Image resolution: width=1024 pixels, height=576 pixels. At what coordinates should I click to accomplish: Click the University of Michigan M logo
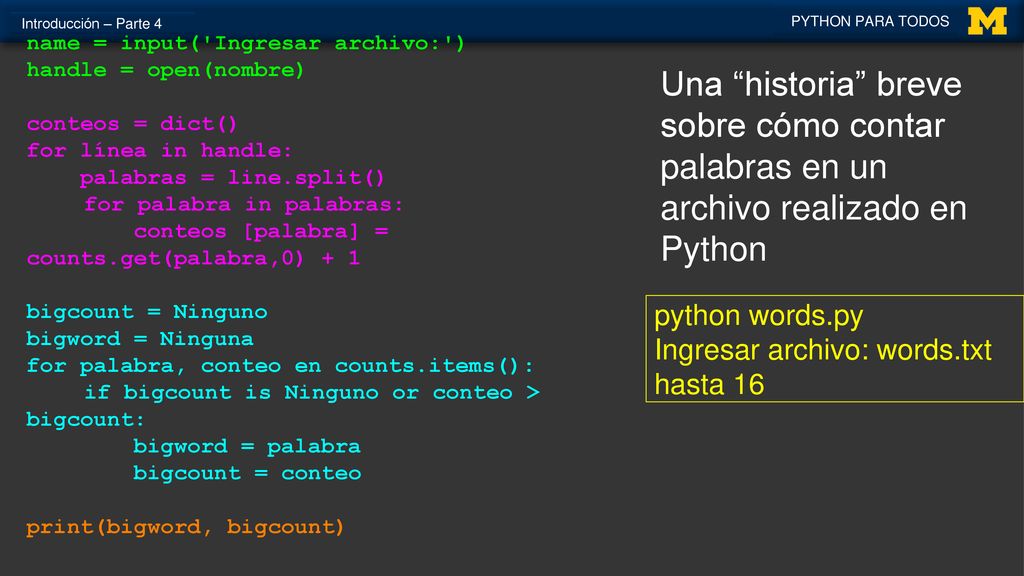(x=987, y=22)
